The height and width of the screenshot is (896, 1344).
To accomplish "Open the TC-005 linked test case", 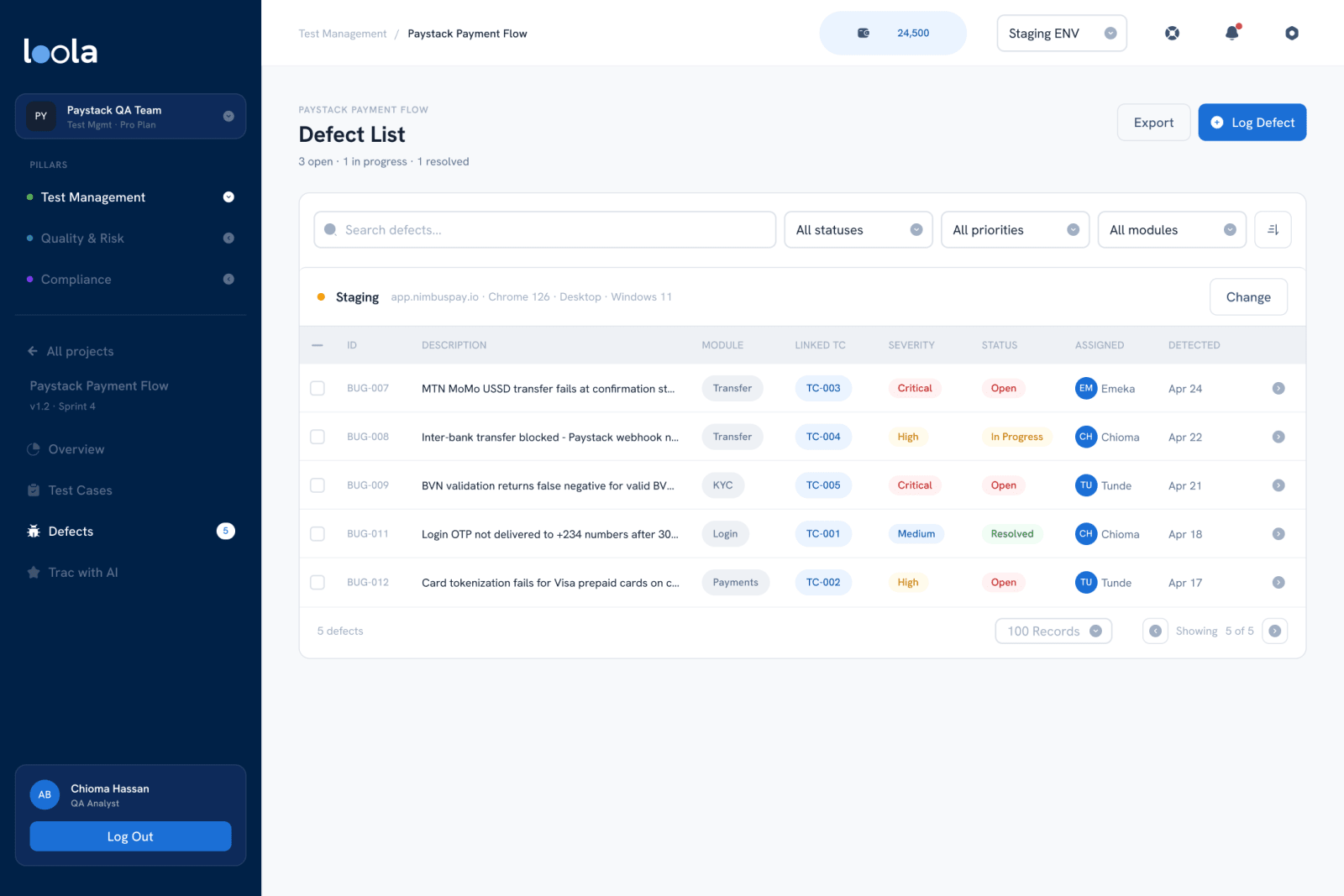I will [823, 485].
